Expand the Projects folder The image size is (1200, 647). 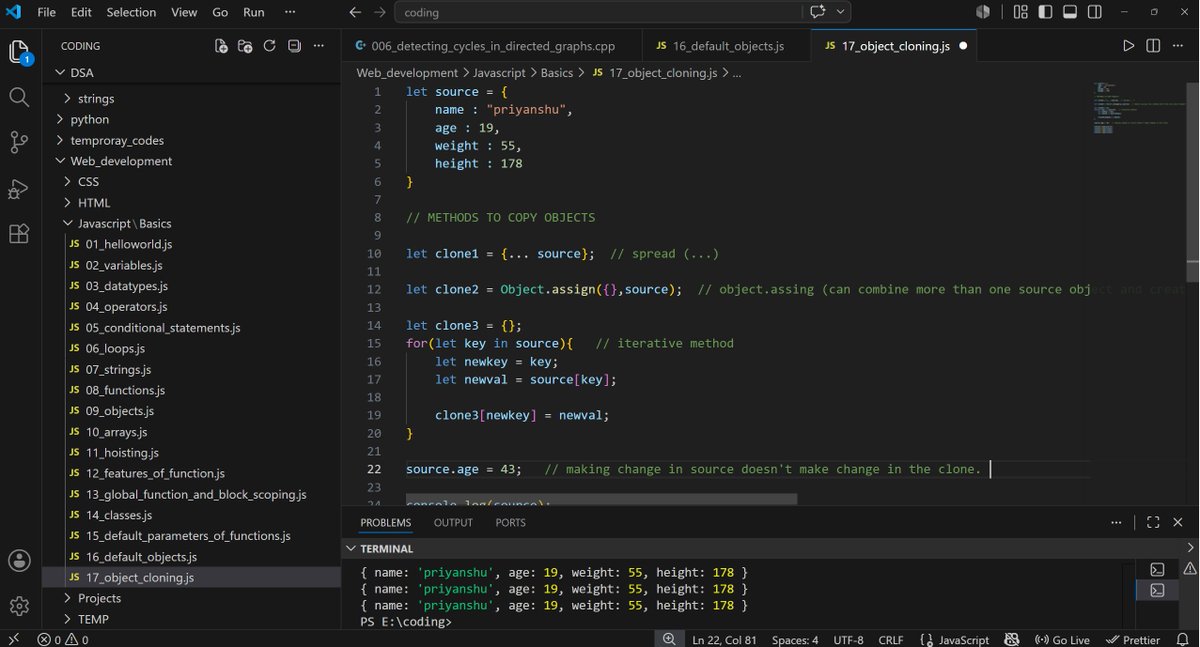(99, 598)
